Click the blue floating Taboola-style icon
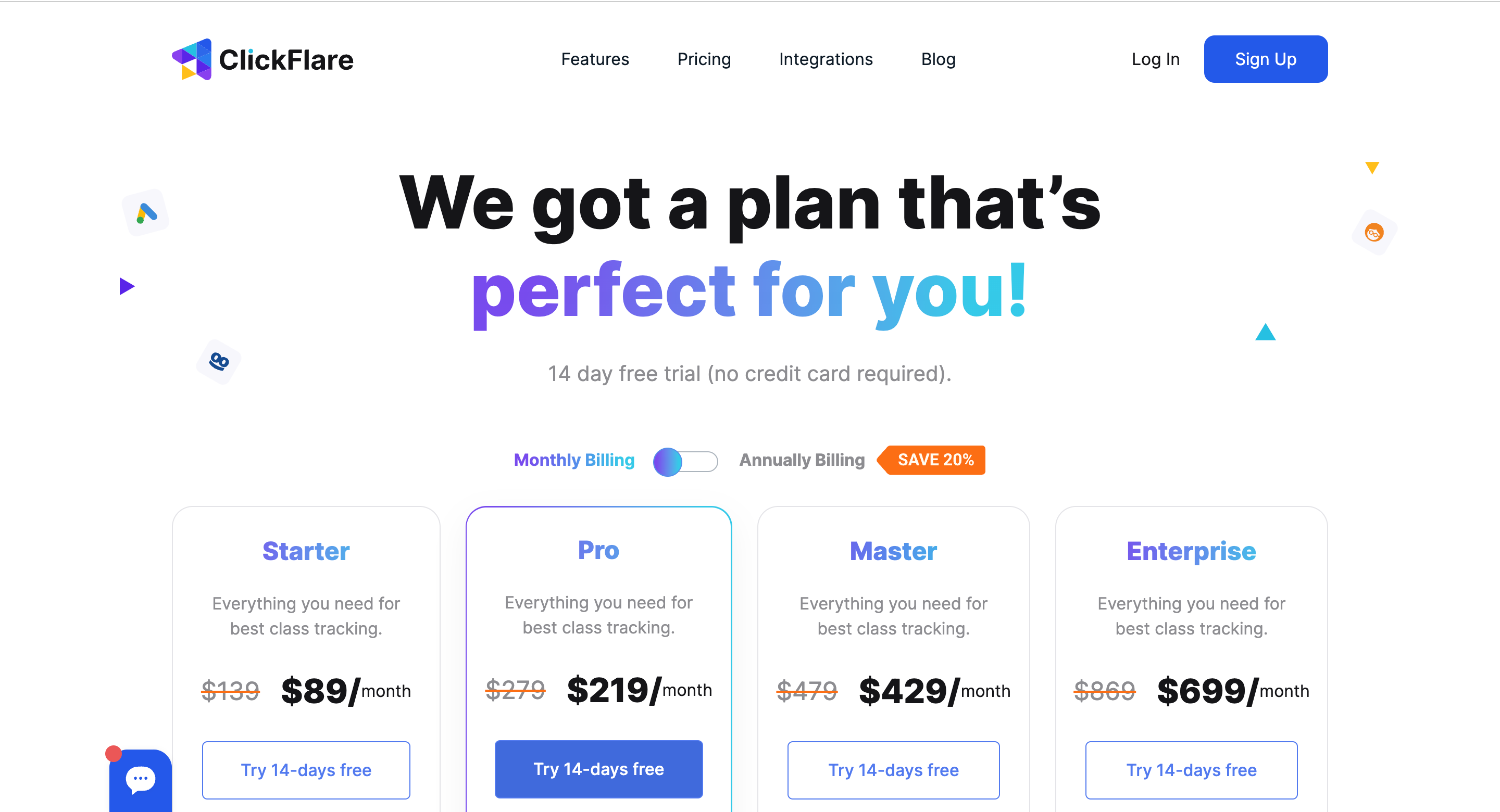1500x812 pixels. (x=219, y=361)
